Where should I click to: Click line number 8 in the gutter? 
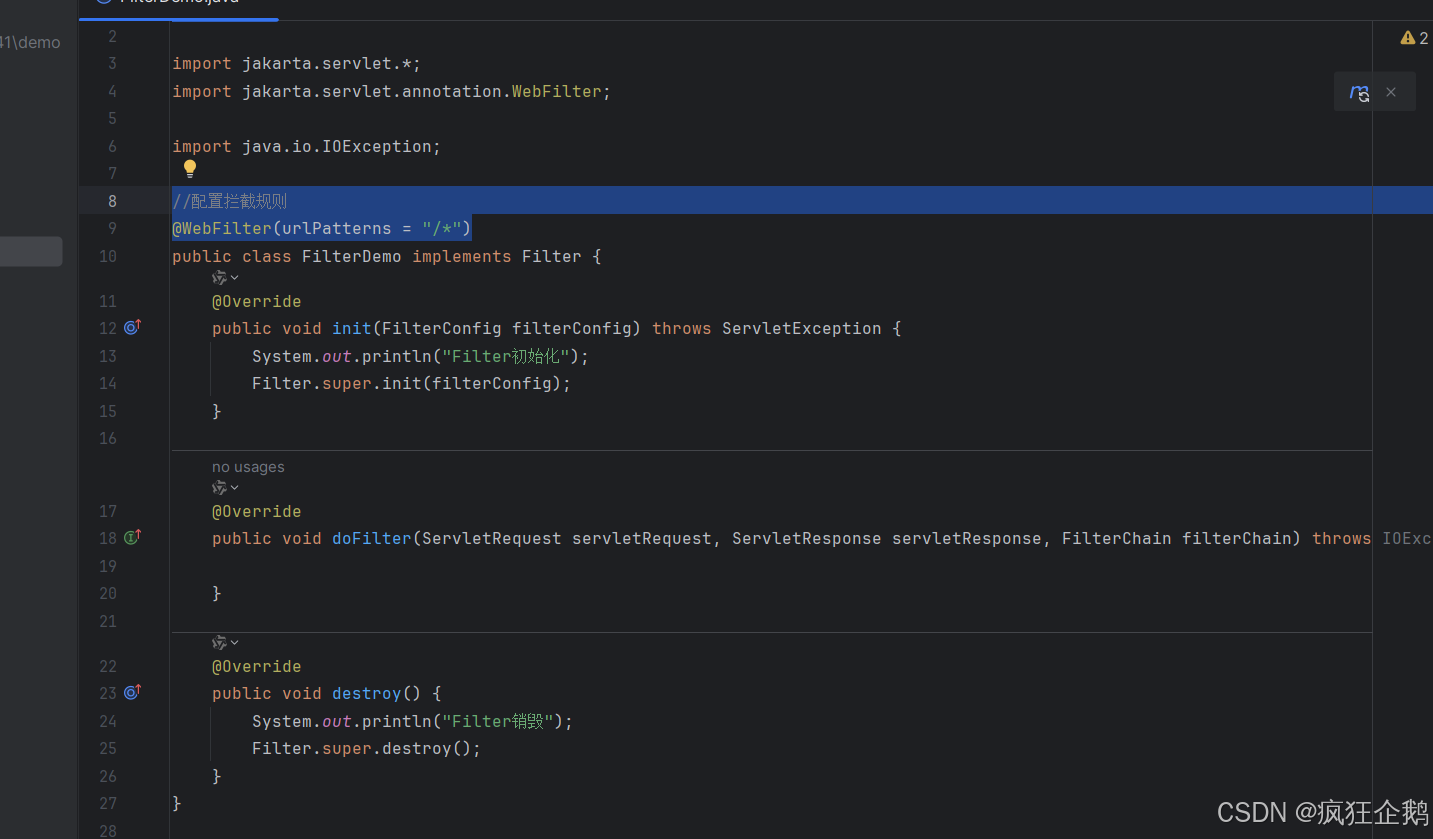(112, 200)
